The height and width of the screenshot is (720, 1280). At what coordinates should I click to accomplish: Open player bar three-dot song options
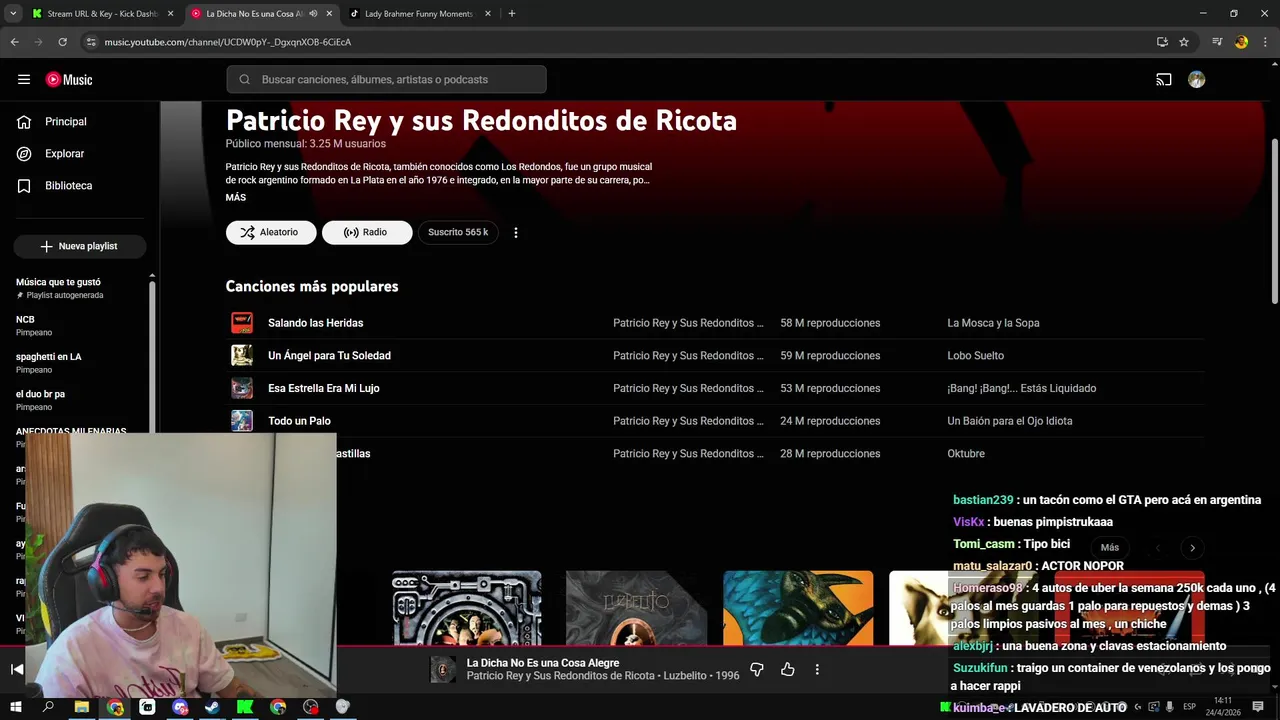click(817, 670)
